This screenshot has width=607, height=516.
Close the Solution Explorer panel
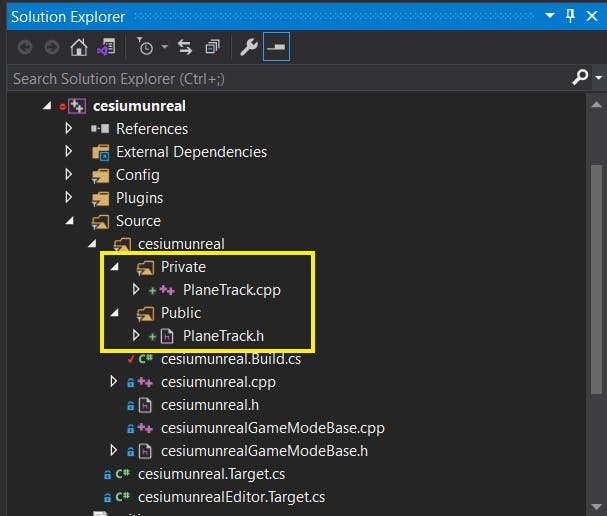592,16
